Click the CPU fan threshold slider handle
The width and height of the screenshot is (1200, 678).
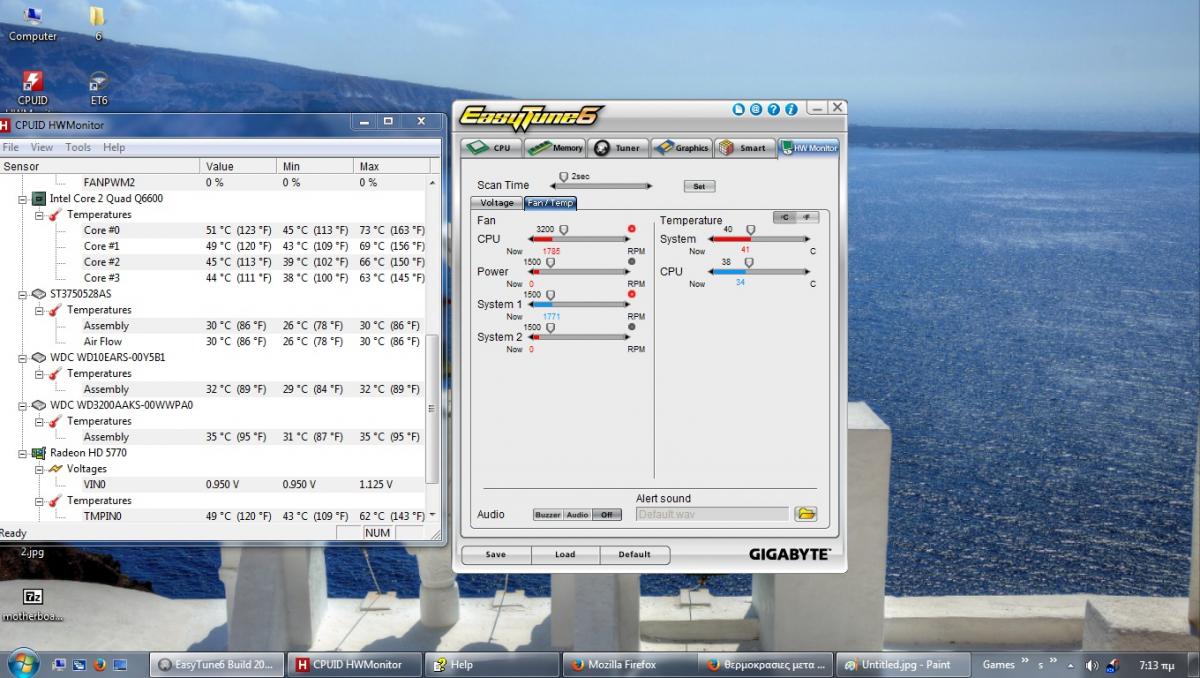[563, 229]
